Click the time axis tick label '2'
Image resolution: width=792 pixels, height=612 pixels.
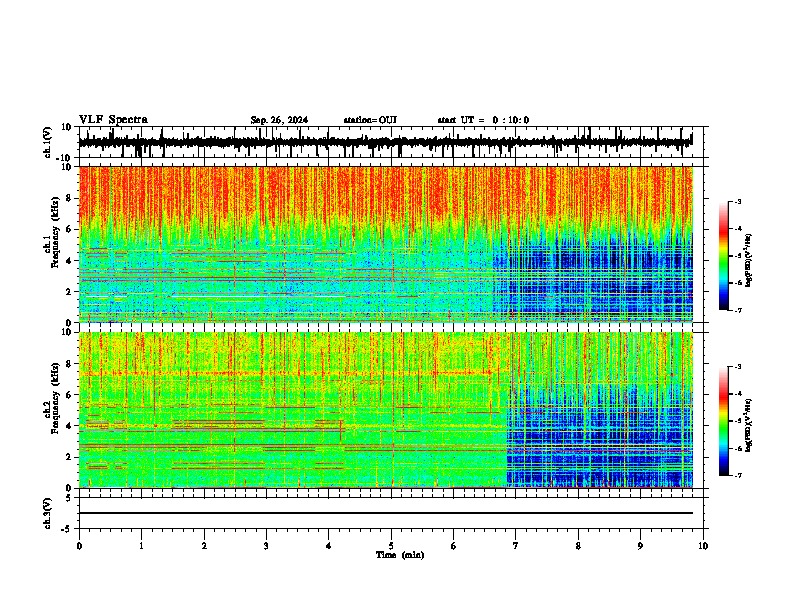pos(204,546)
